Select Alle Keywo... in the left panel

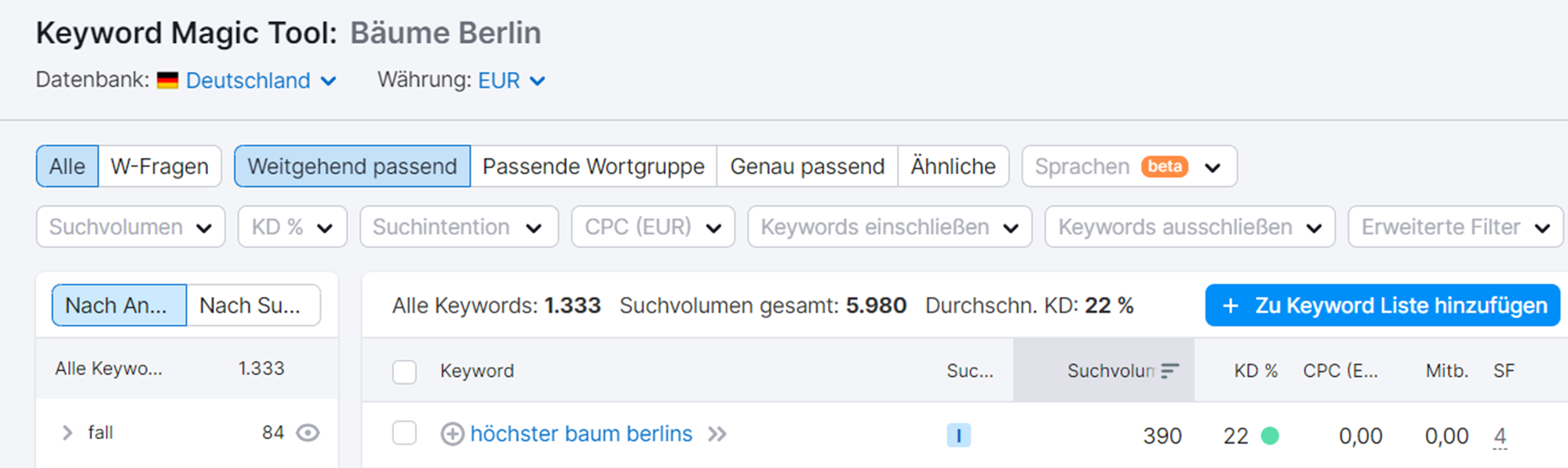click(x=109, y=368)
